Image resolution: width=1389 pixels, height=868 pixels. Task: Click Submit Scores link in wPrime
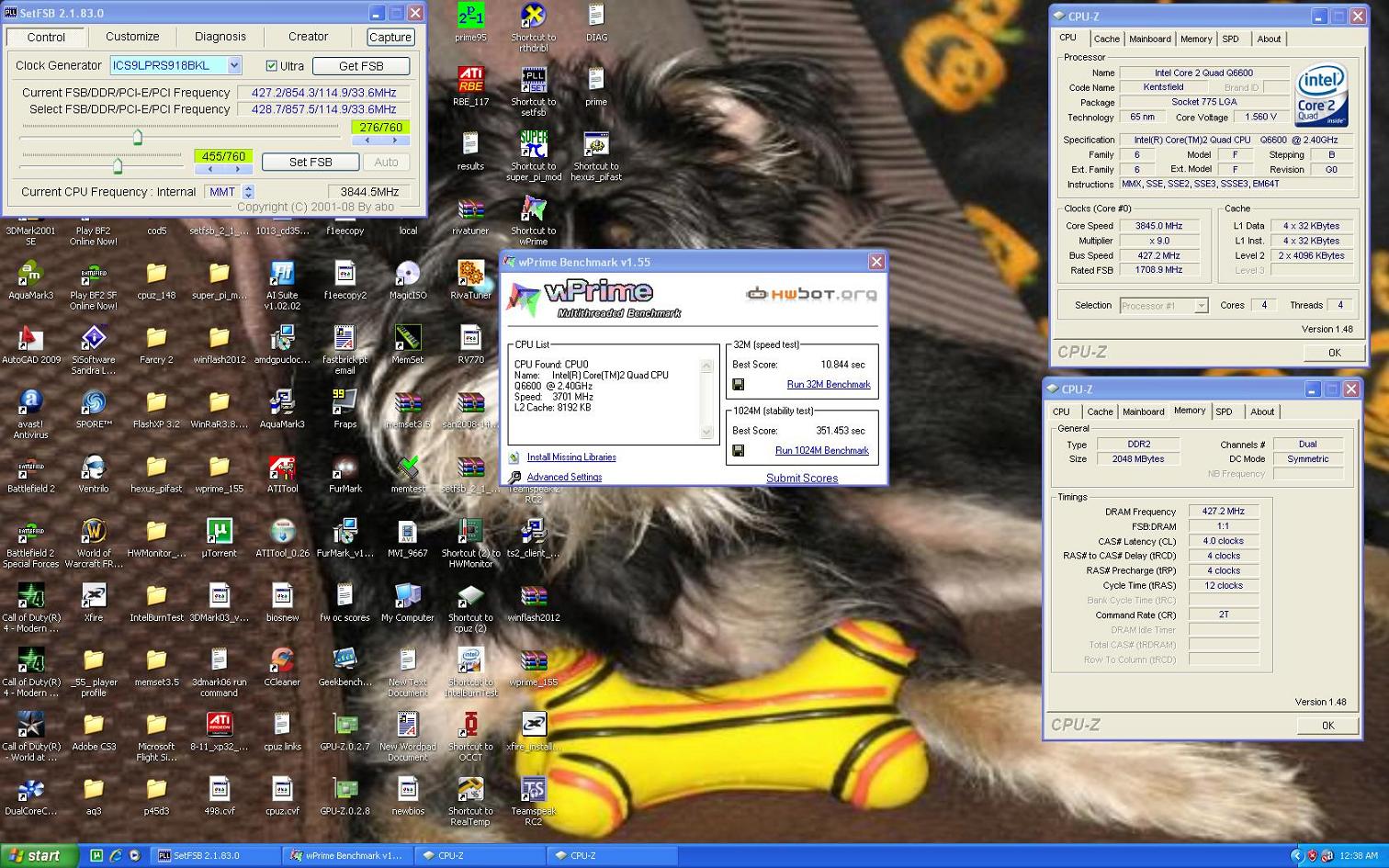[802, 478]
